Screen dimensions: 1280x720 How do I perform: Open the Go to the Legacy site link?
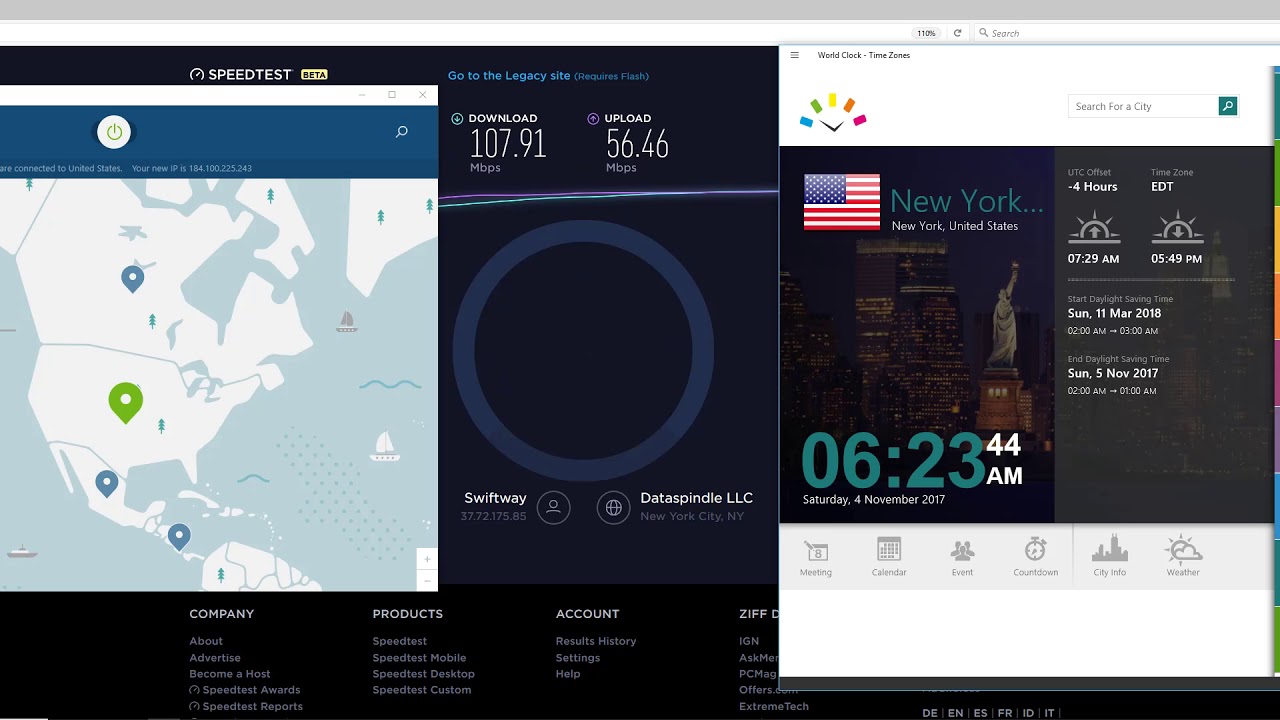548,76
